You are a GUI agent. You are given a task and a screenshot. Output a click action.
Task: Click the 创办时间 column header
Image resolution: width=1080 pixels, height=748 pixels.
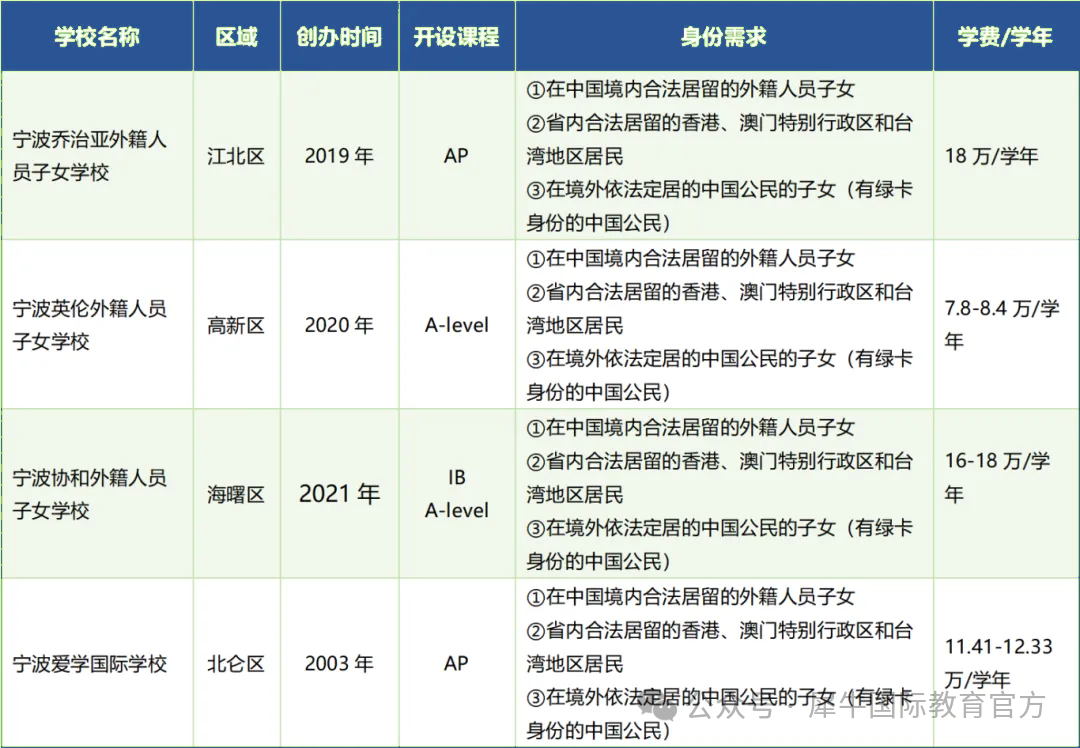tap(340, 36)
